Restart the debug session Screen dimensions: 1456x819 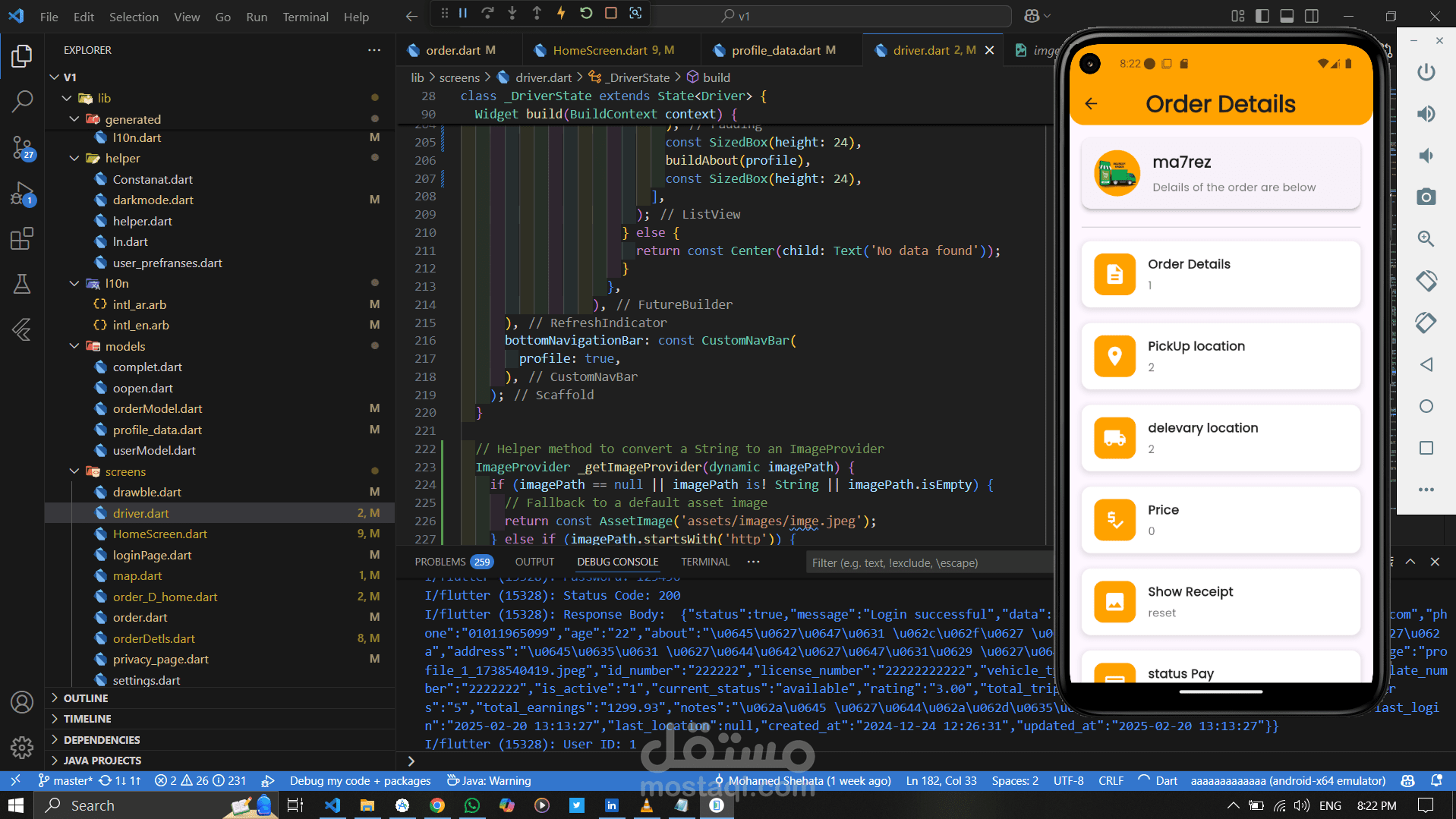click(x=586, y=13)
